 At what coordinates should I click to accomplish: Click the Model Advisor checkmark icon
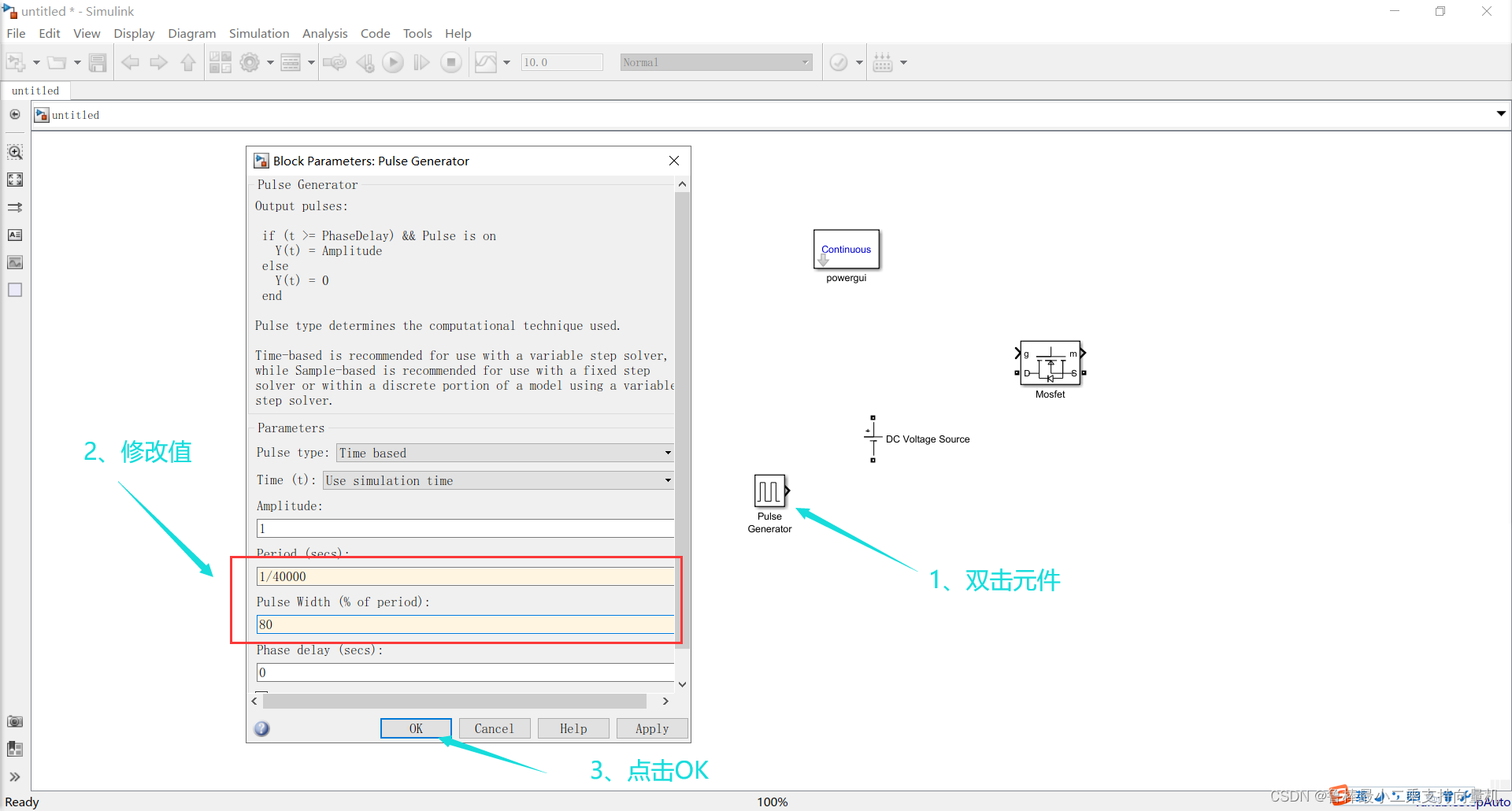(839, 62)
